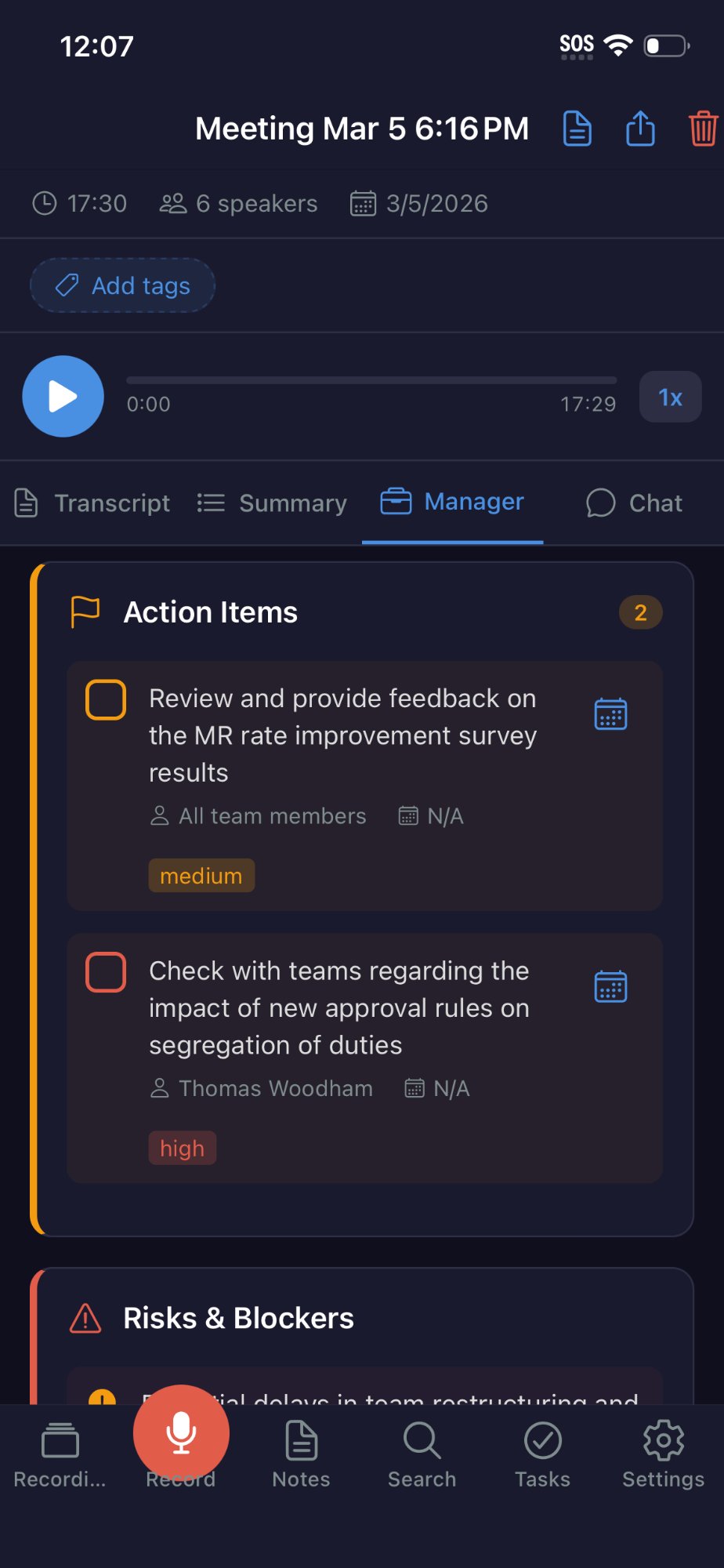The height and width of the screenshot is (1568, 724).
Task: Mark the segregation of duties task complete
Action: pyautogui.click(x=105, y=973)
